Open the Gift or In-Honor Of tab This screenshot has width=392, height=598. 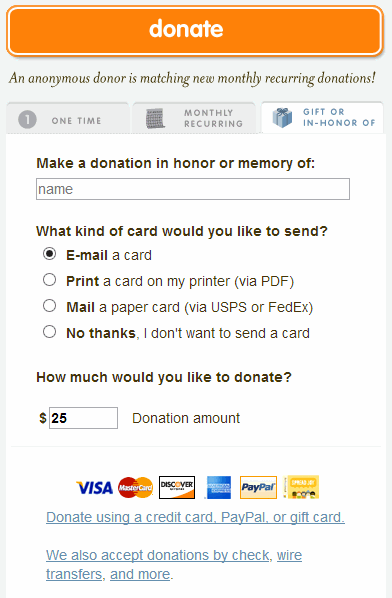click(322, 118)
